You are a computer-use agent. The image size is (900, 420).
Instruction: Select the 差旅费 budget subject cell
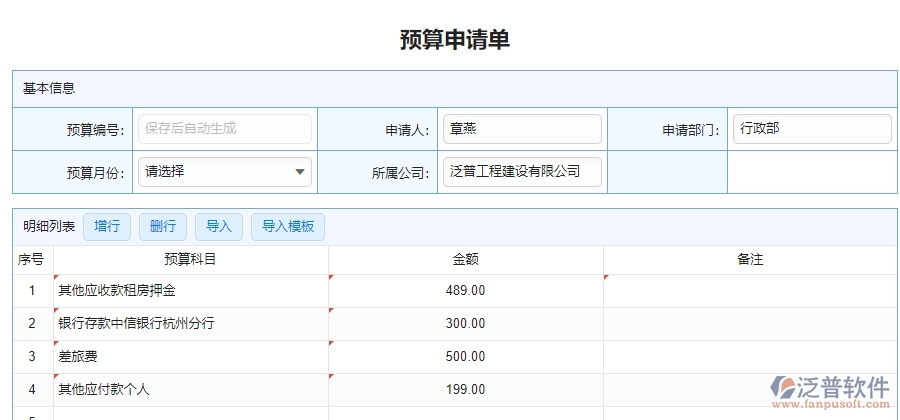[x=191, y=357]
